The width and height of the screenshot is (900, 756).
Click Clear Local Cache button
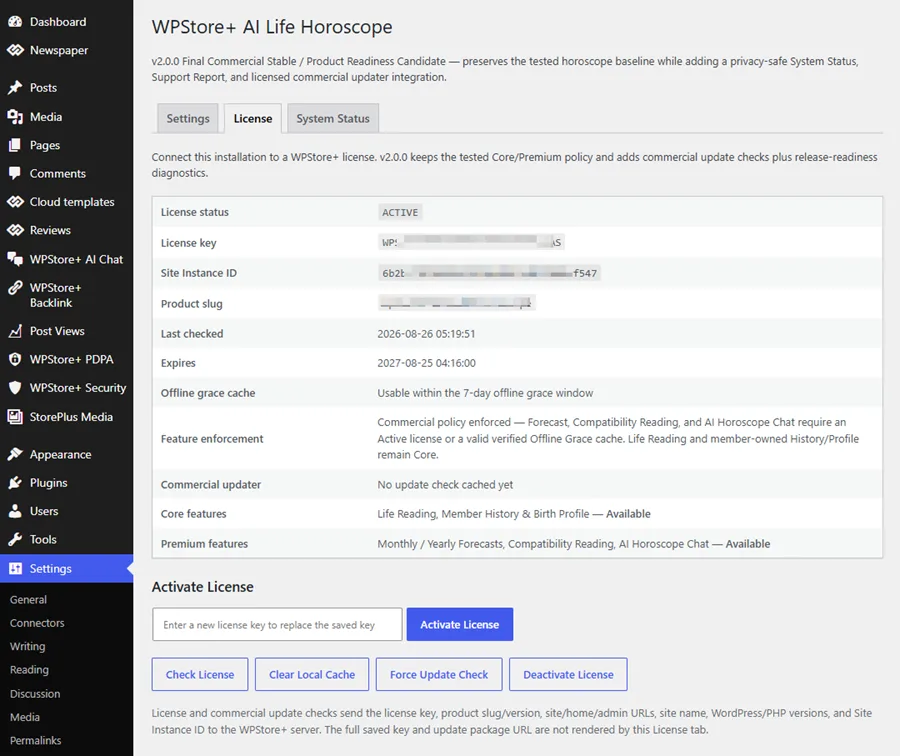(x=312, y=674)
